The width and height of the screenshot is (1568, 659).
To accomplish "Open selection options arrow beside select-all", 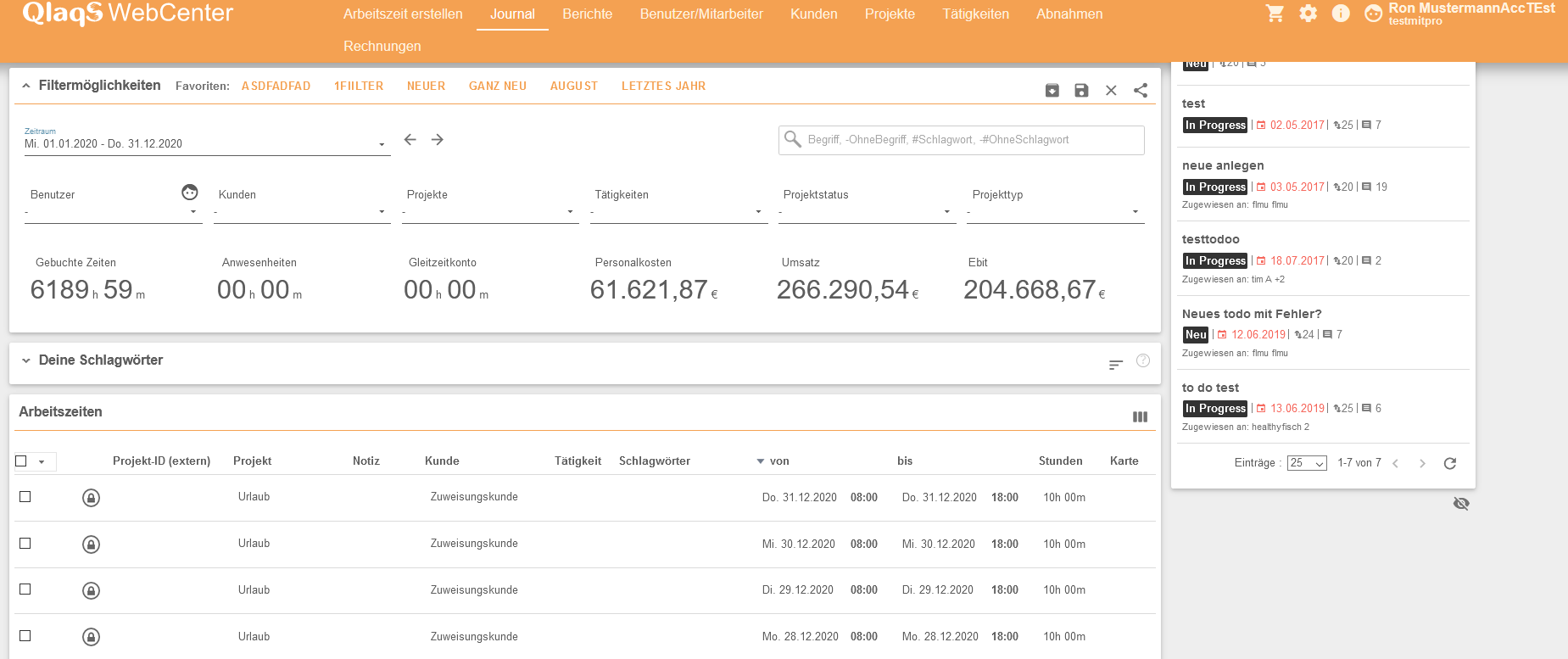I will coord(42,461).
